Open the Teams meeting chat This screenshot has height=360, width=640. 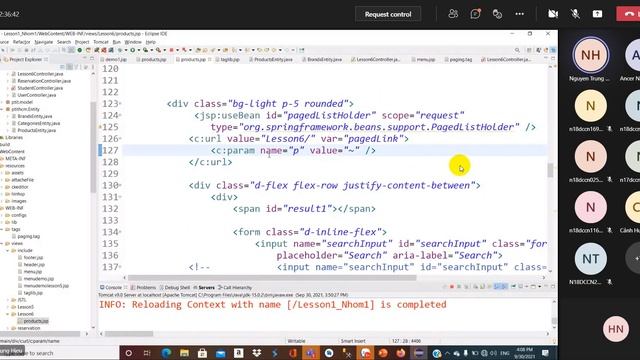pyautogui.click(x=475, y=14)
